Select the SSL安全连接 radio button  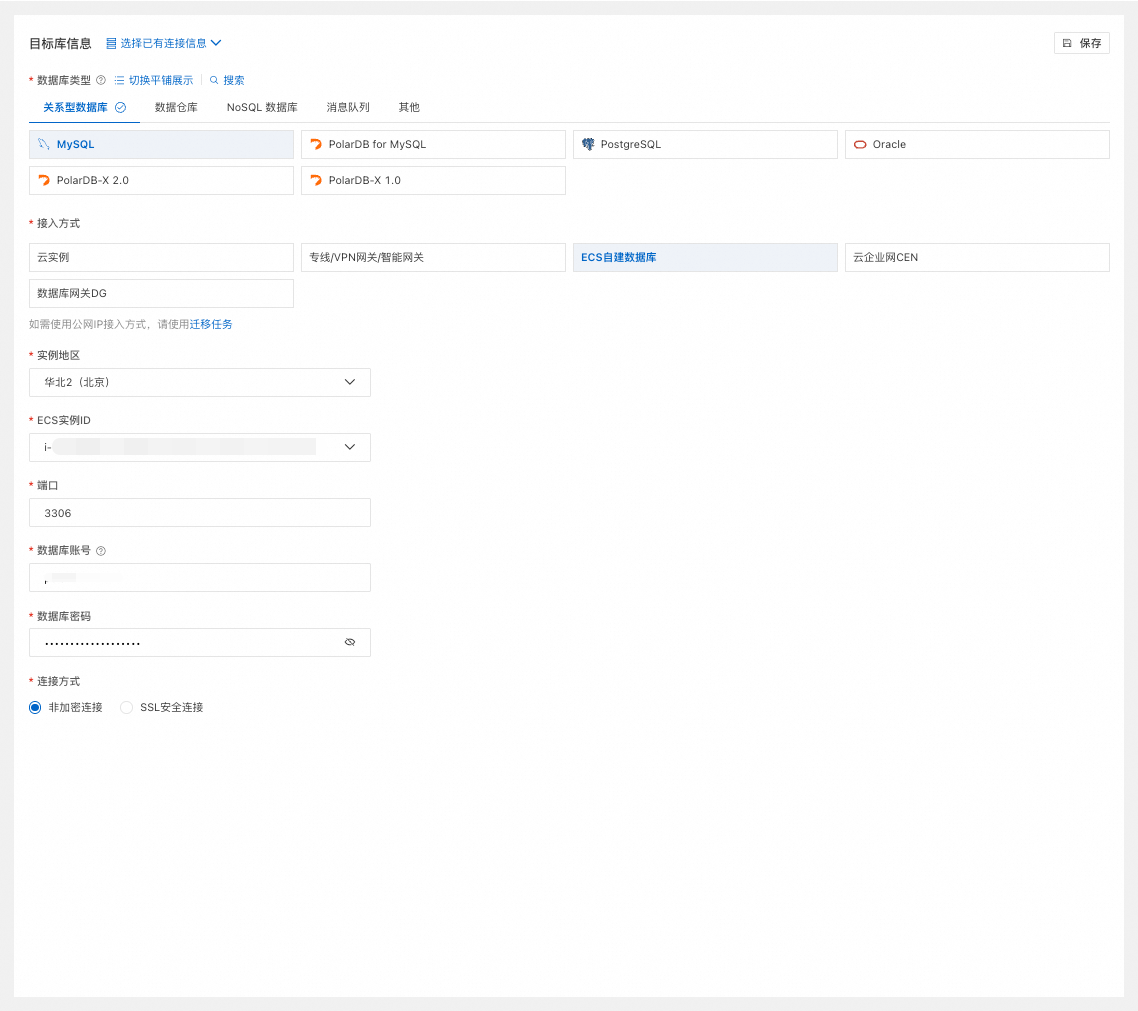126,708
